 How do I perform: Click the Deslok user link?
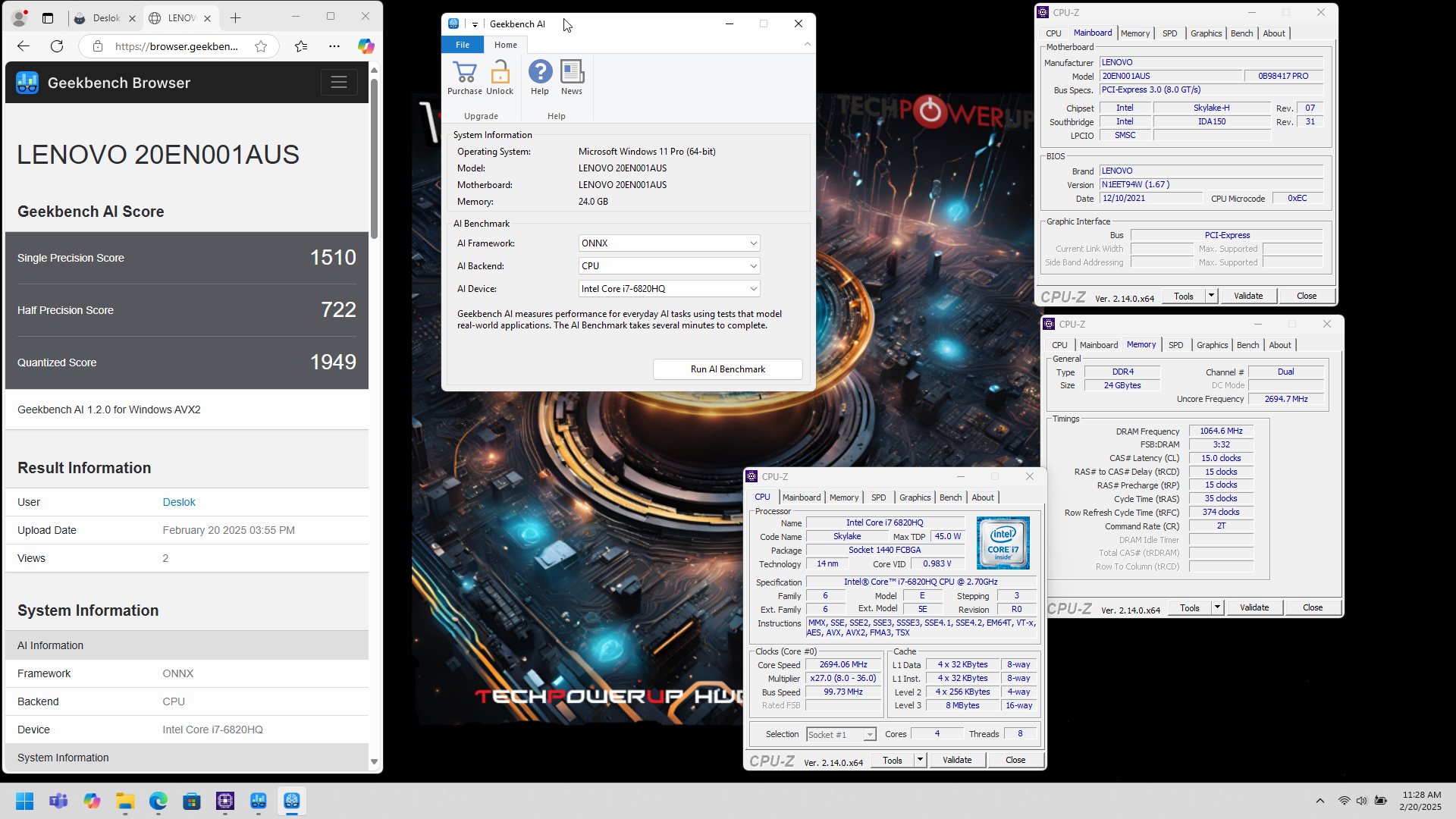pyautogui.click(x=179, y=502)
